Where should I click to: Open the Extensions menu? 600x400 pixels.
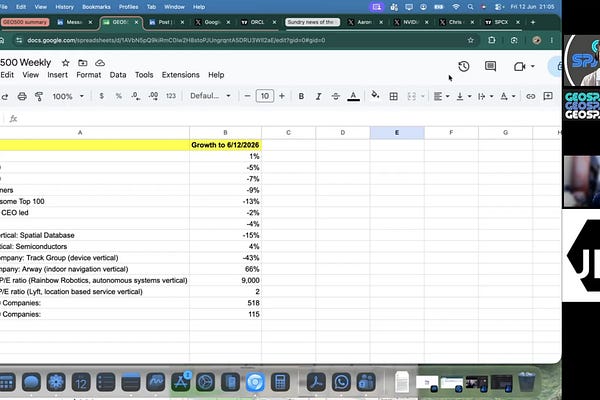click(181, 75)
